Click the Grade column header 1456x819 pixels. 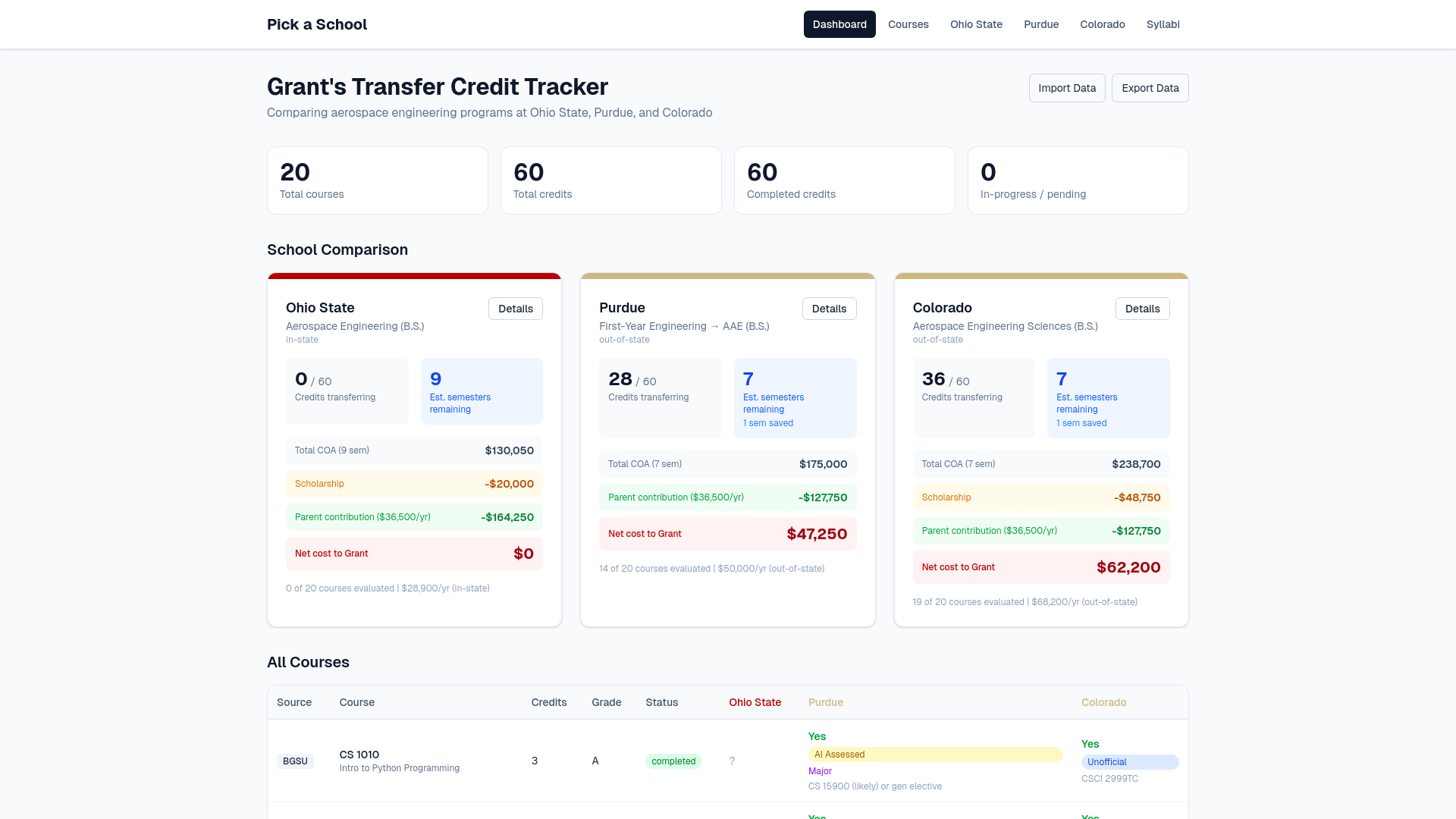point(607,702)
